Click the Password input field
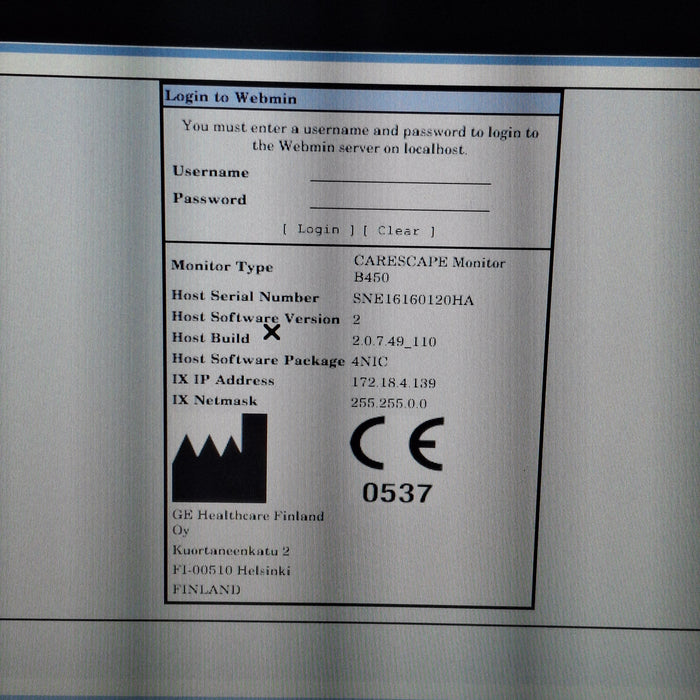This screenshot has width=700, height=700. coord(400,202)
